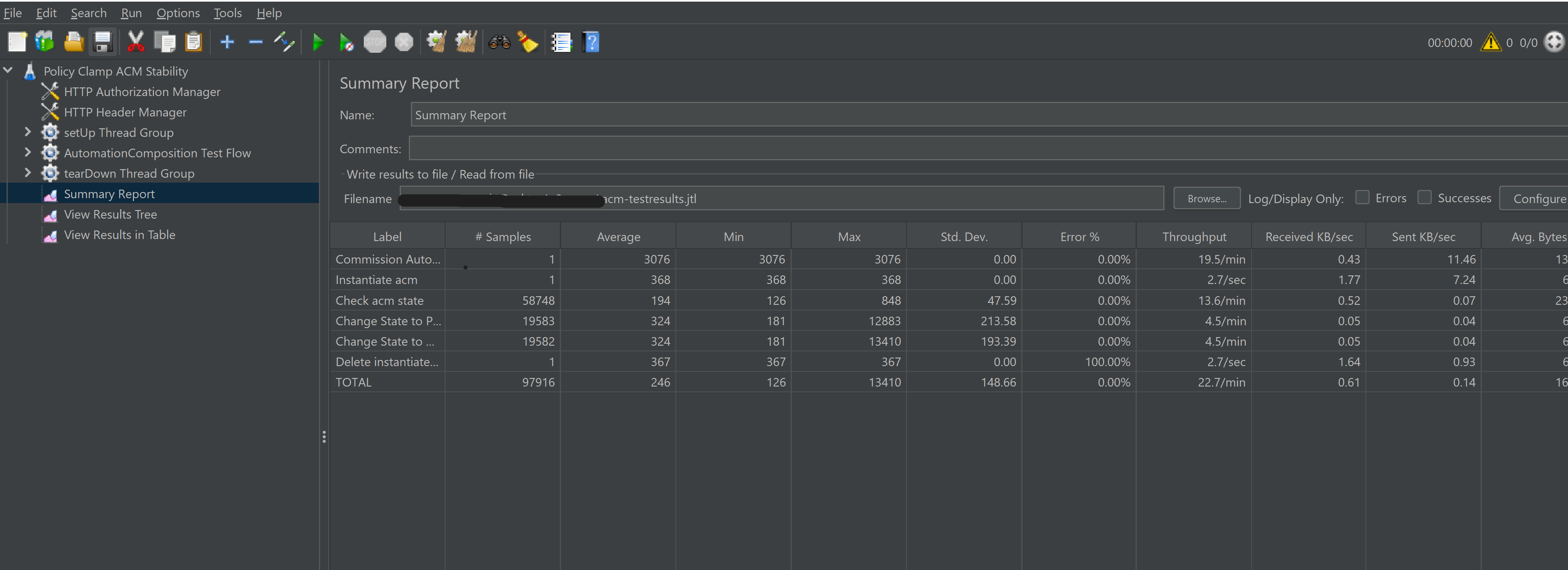Collapse all nodes with minus icon
The width and height of the screenshot is (1568, 570).
point(256,42)
